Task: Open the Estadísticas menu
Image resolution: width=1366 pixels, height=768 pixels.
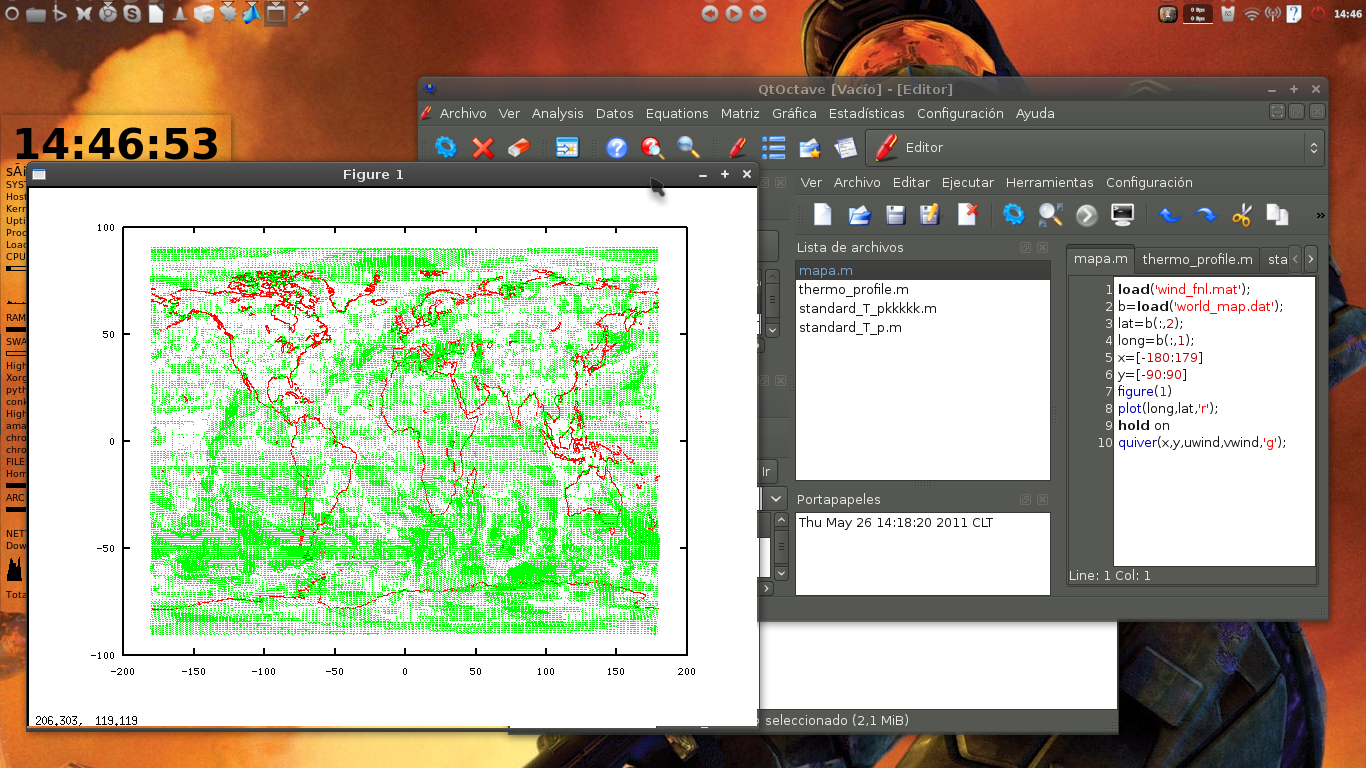Action: pyautogui.click(x=866, y=113)
